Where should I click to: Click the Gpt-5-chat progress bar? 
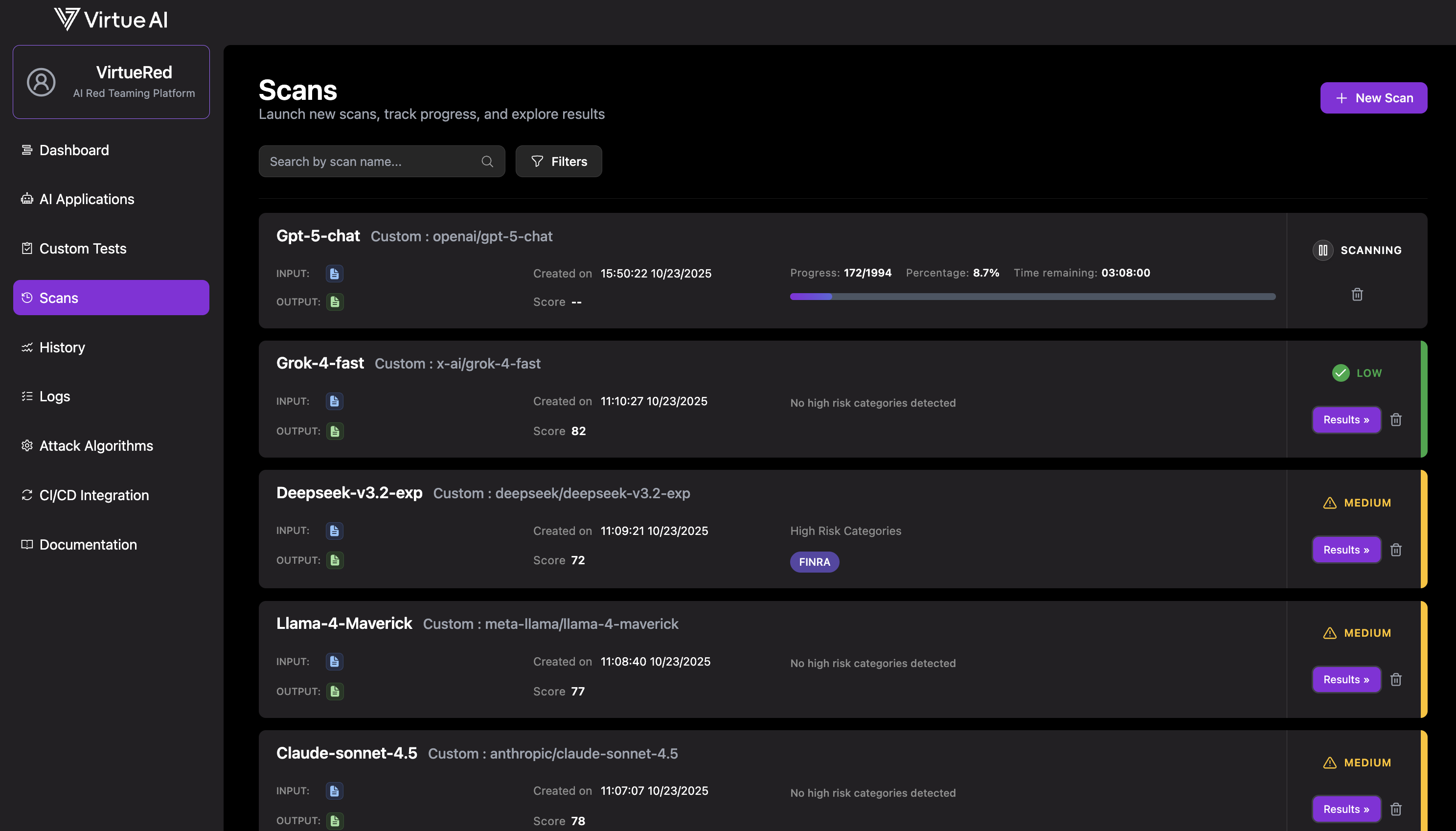coord(1033,296)
